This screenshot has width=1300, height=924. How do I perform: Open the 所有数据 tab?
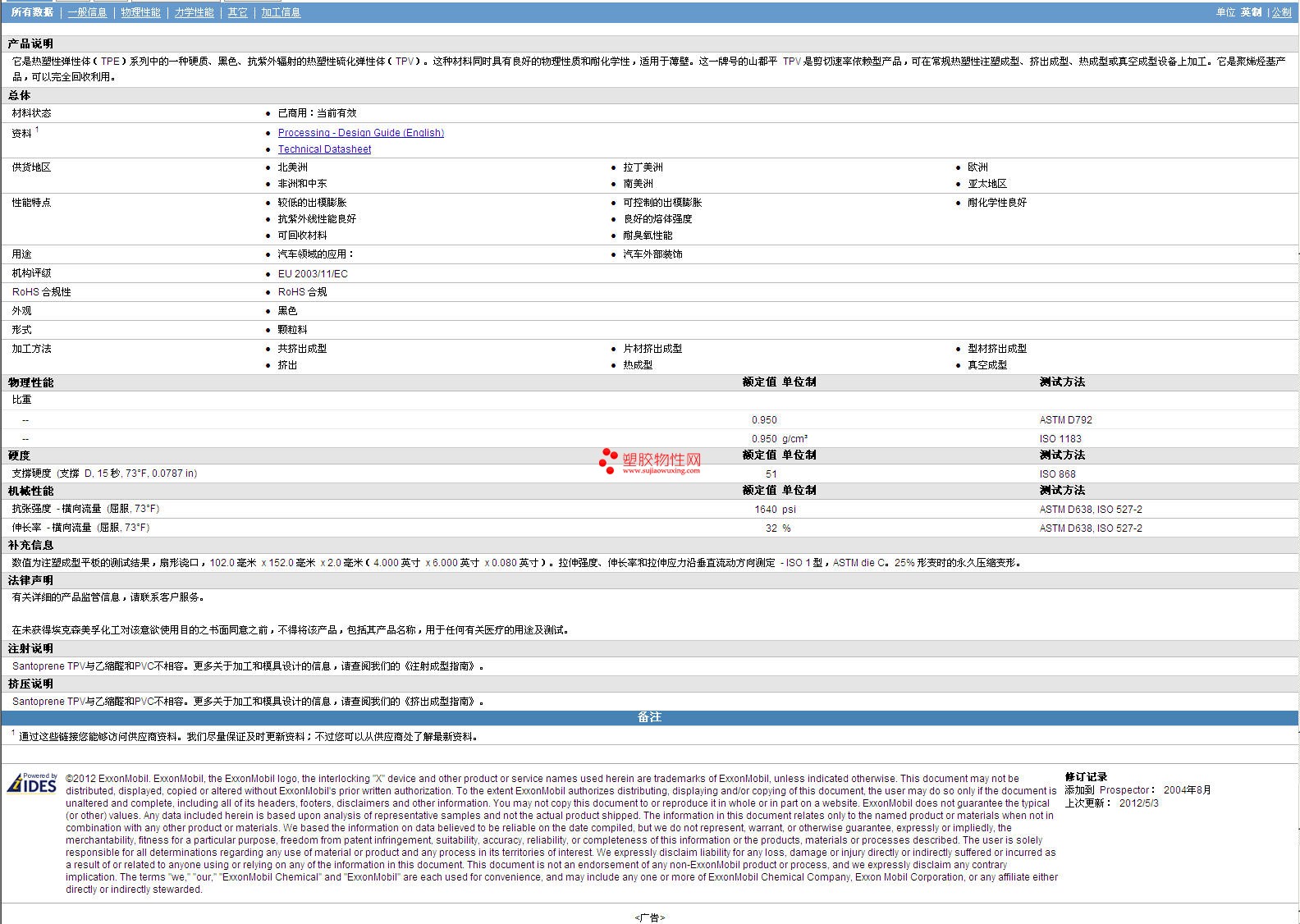pyautogui.click(x=32, y=12)
